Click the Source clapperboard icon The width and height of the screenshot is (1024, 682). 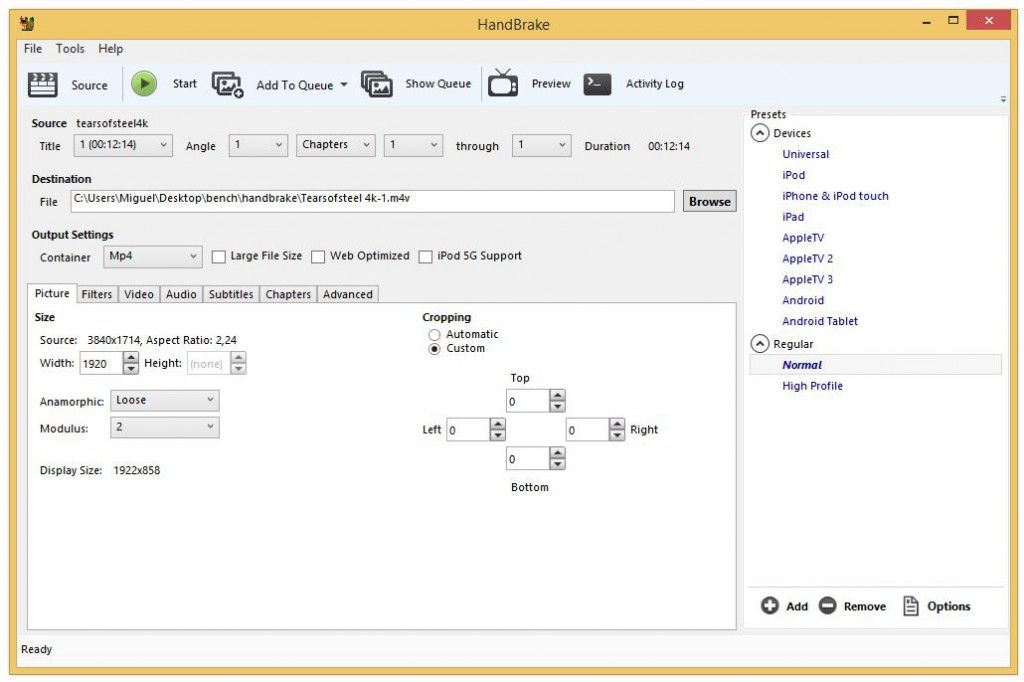(42, 84)
